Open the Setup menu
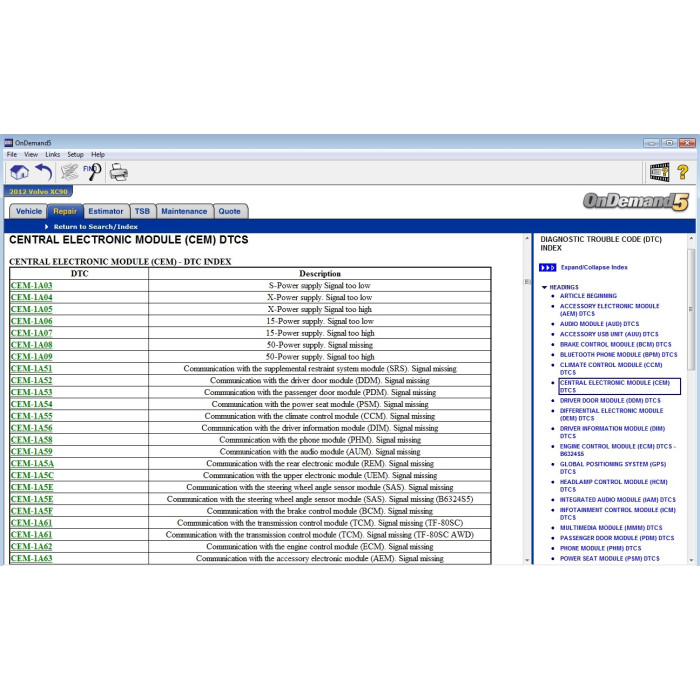The height and width of the screenshot is (700, 700). [75, 154]
